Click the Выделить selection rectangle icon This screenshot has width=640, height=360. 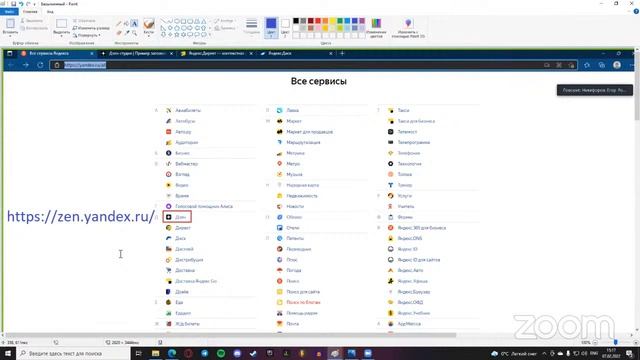pyautogui.click(x=62, y=23)
